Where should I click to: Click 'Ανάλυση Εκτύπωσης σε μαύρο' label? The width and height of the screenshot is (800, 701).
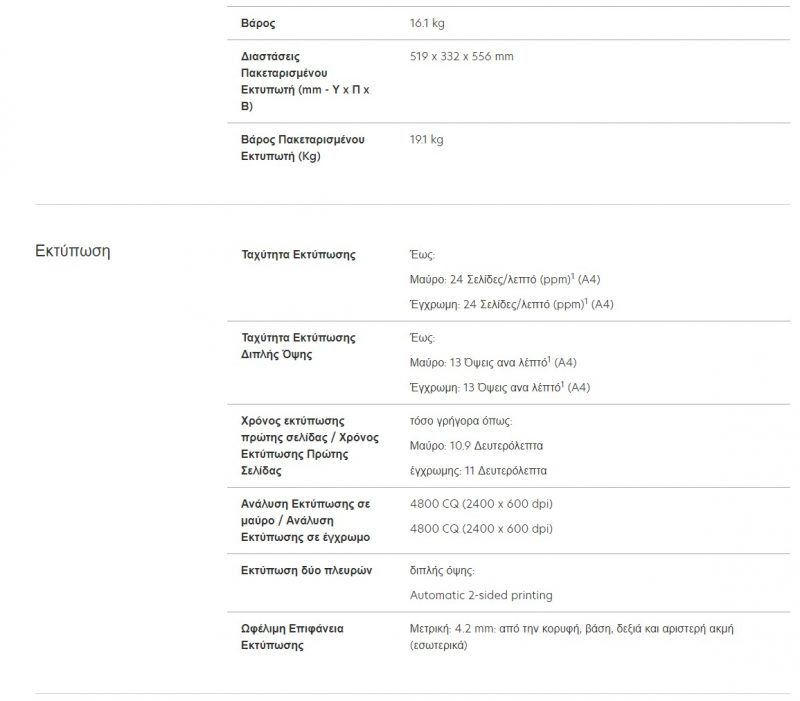[x=306, y=520]
